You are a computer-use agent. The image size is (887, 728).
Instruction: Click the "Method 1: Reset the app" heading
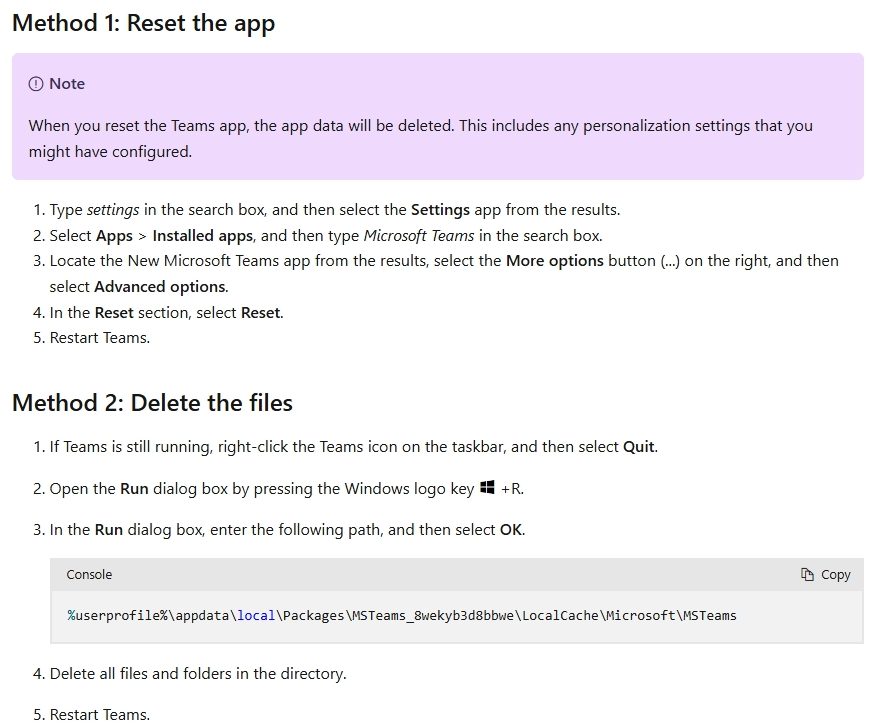144,24
